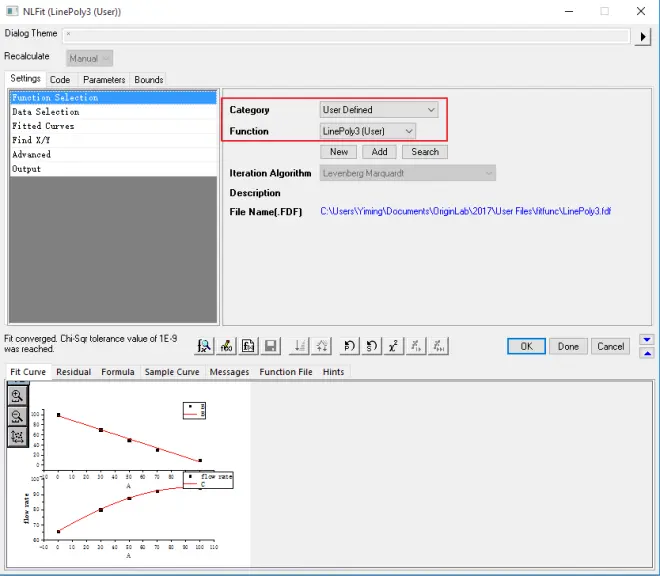Close the NLFit dialog window

click(x=641, y=11)
